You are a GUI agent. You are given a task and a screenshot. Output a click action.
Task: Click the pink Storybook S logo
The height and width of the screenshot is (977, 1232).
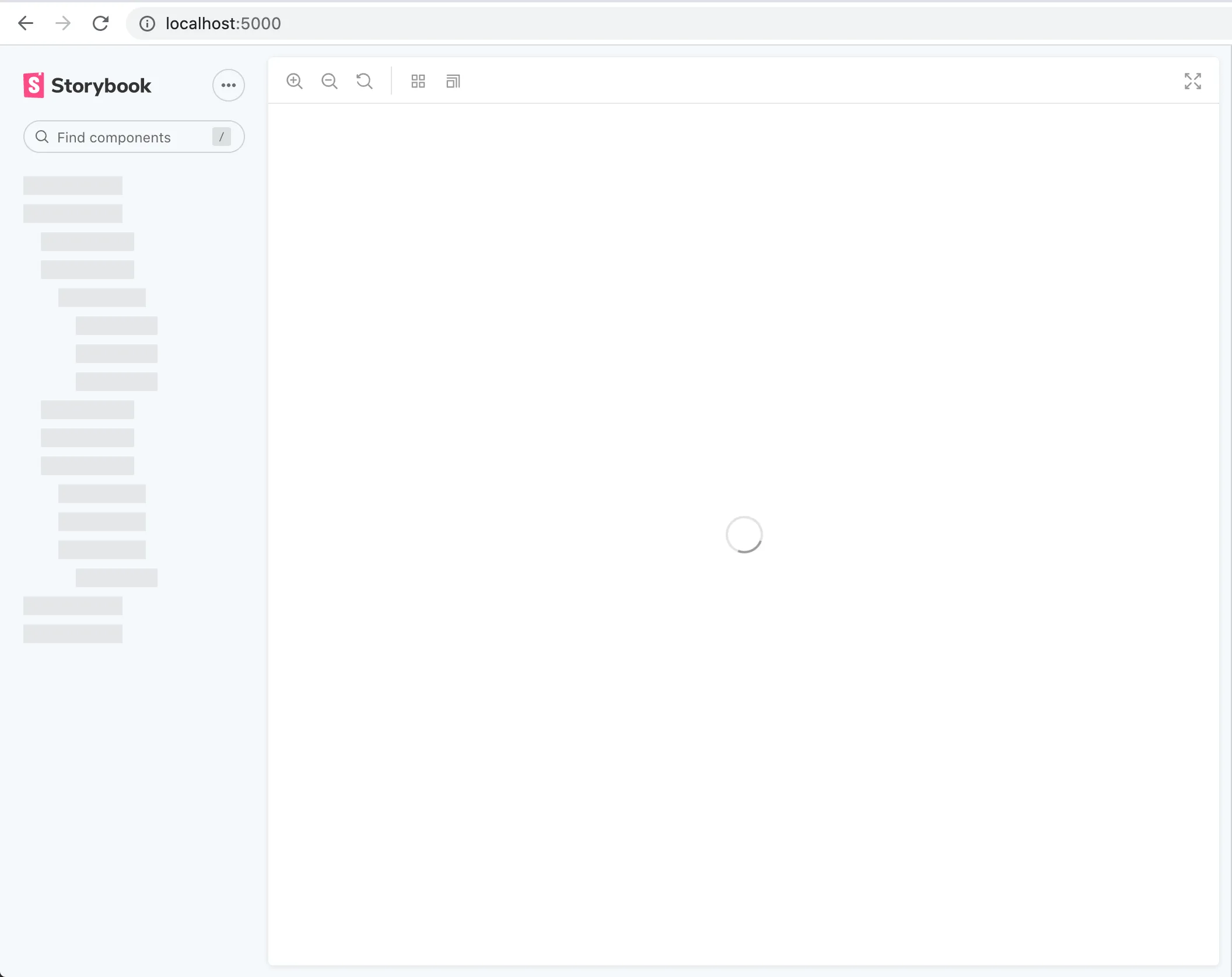pos(34,85)
